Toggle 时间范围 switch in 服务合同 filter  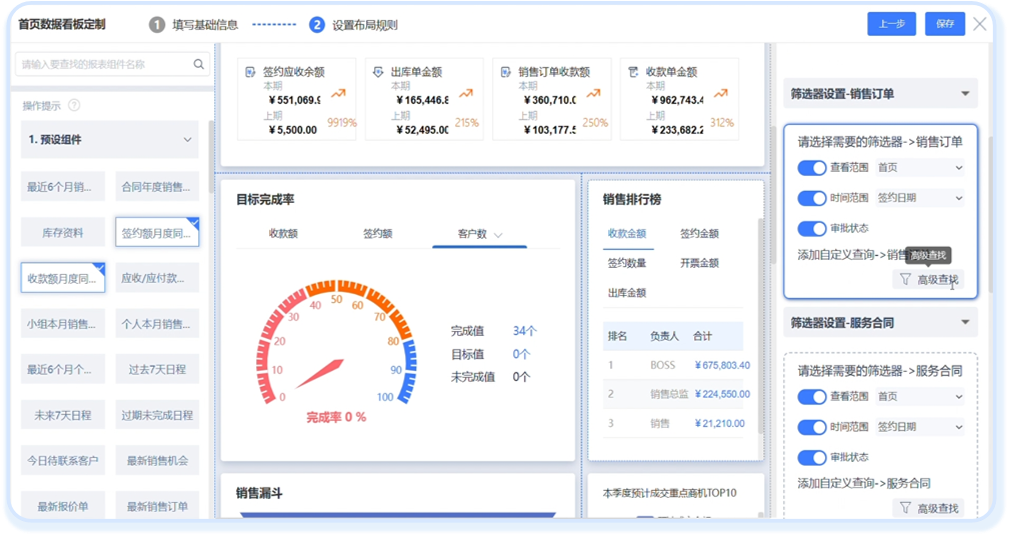pyautogui.click(x=812, y=427)
